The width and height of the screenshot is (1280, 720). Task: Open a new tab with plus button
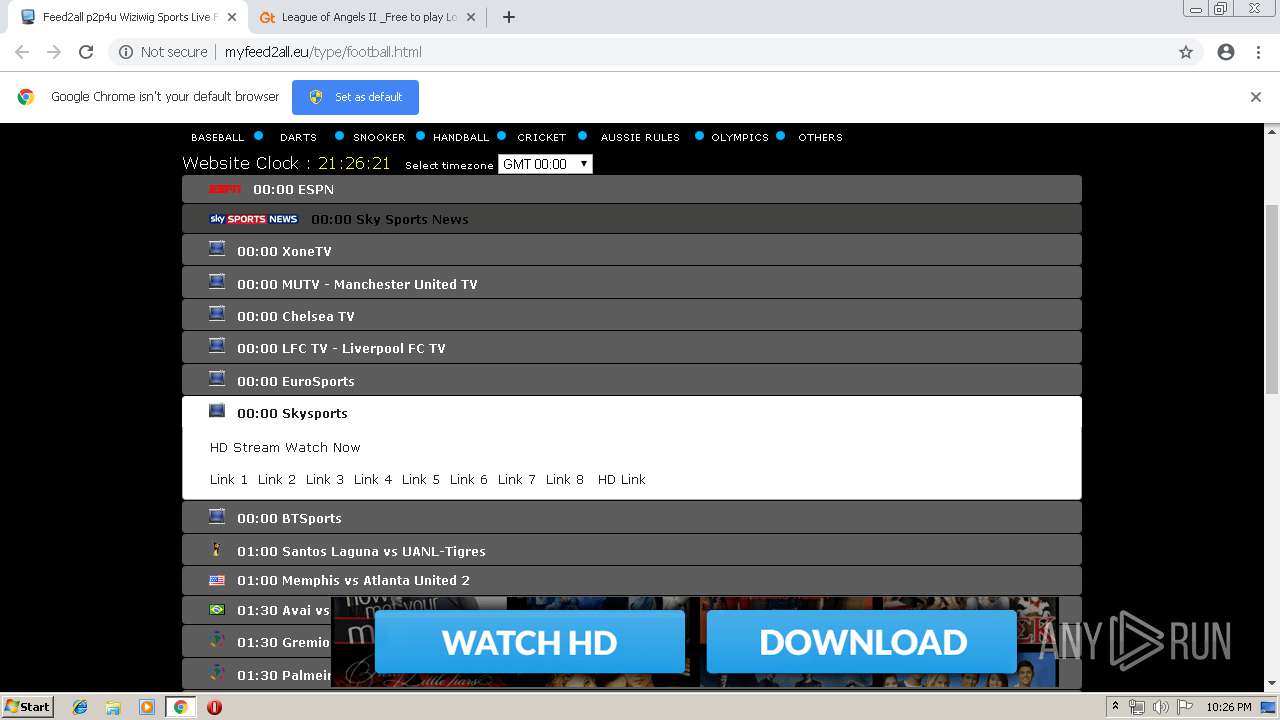508,17
